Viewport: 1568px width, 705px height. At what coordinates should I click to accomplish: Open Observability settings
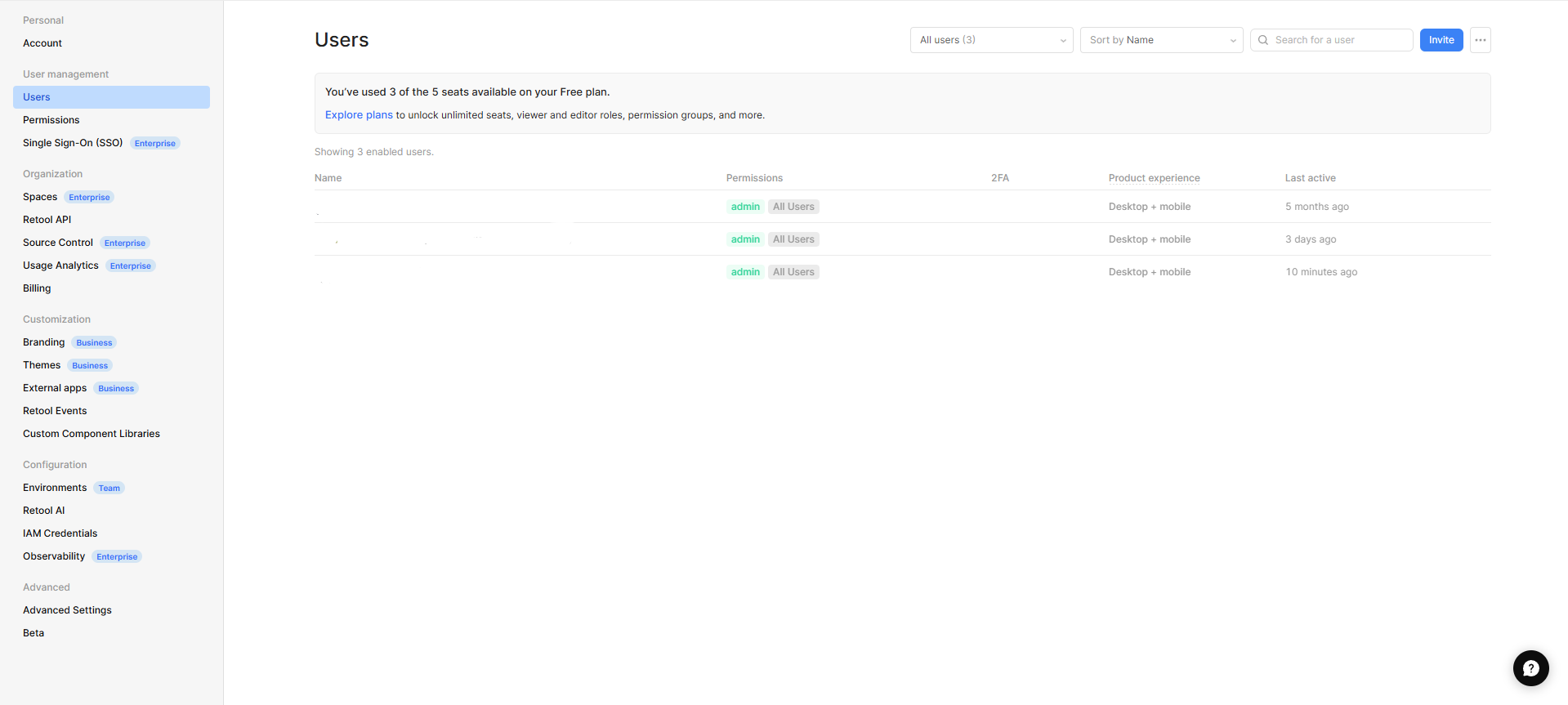[54, 556]
